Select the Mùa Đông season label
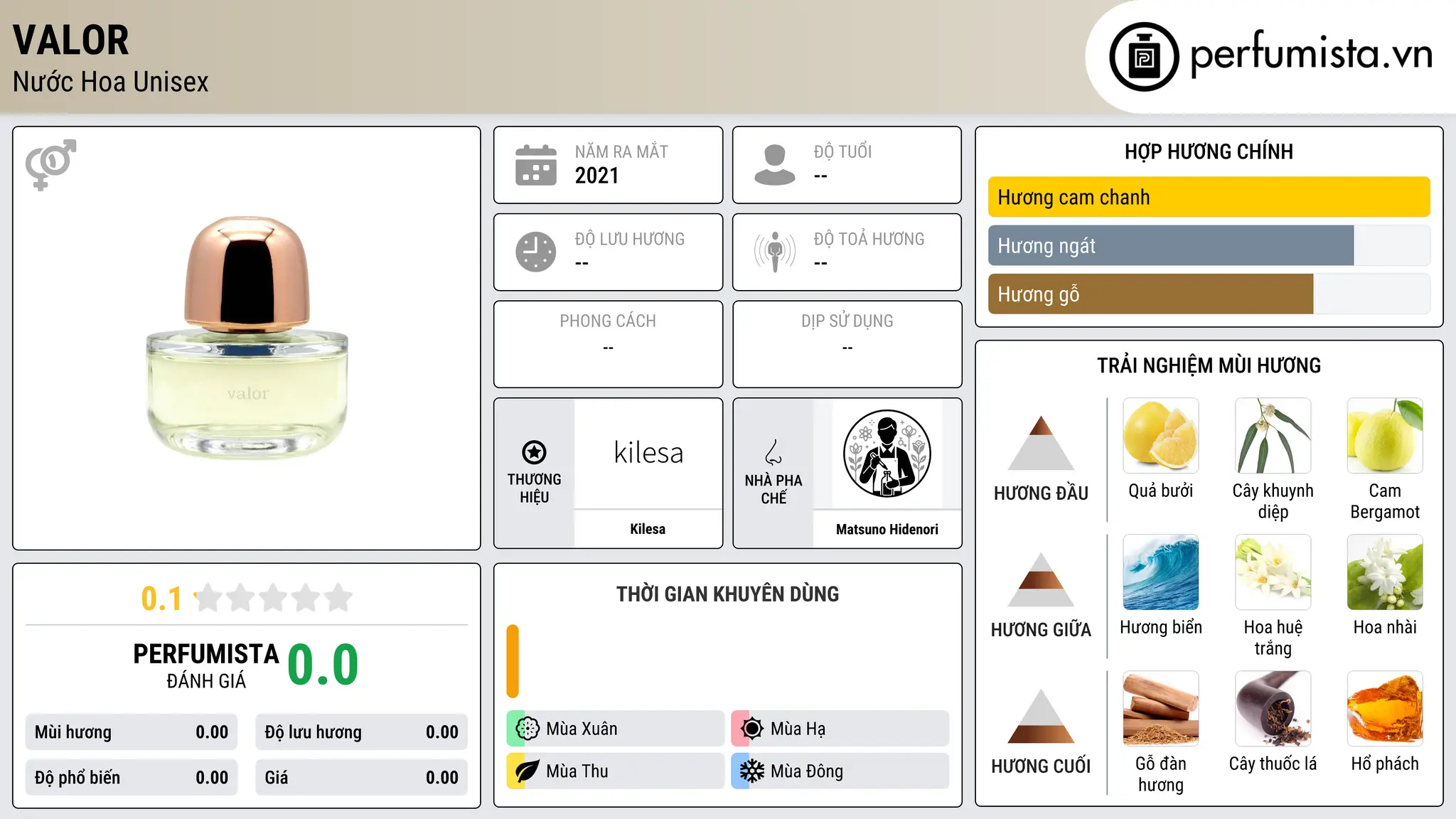Screen dimensions: 1456x819 click(807, 771)
